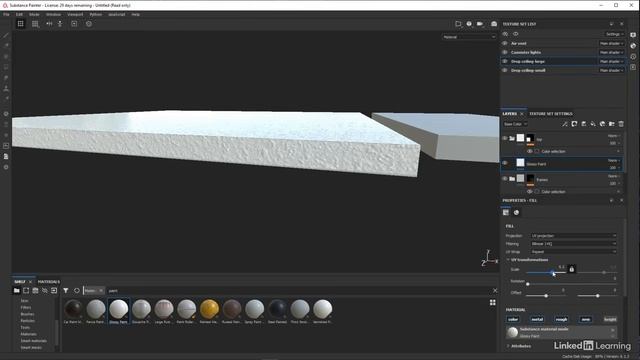Hide the Frames folder layer
The image size is (640, 360).
[505, 179]
